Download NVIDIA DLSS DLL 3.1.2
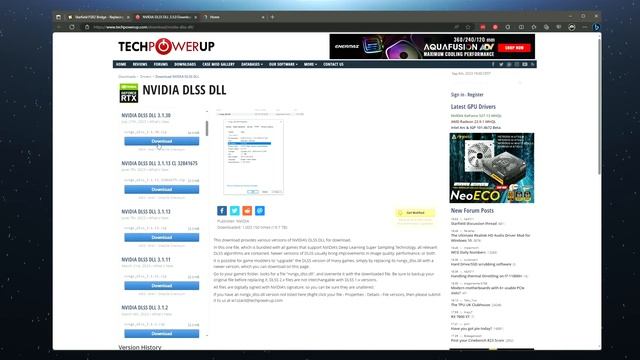This screenshot has height=360, width=640. pyautogui.click(x=162, y=333)
